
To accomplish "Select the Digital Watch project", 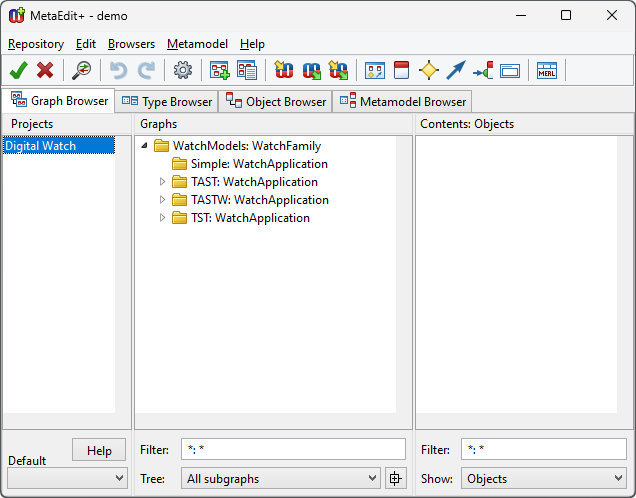I will pyautogui.click(x=59, y=146).
